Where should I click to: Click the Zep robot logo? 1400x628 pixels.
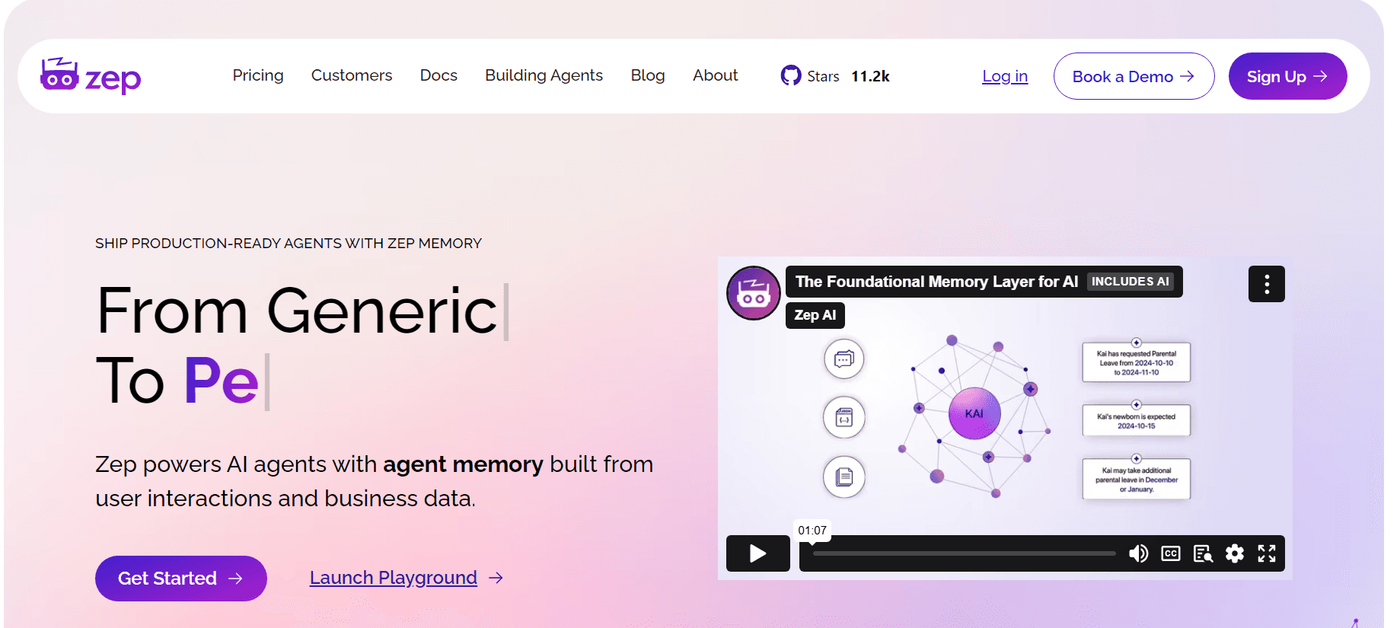90,76
